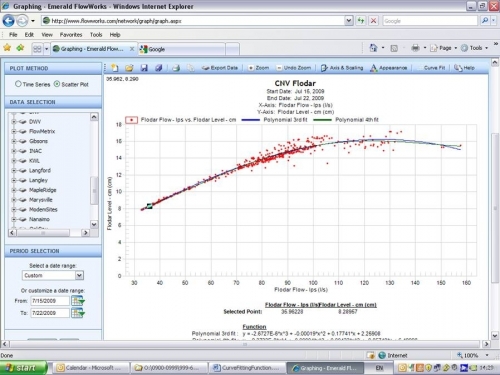Activate the Zoom tool
This screenshot has width=500, height=375.
(x=259, y=68)
